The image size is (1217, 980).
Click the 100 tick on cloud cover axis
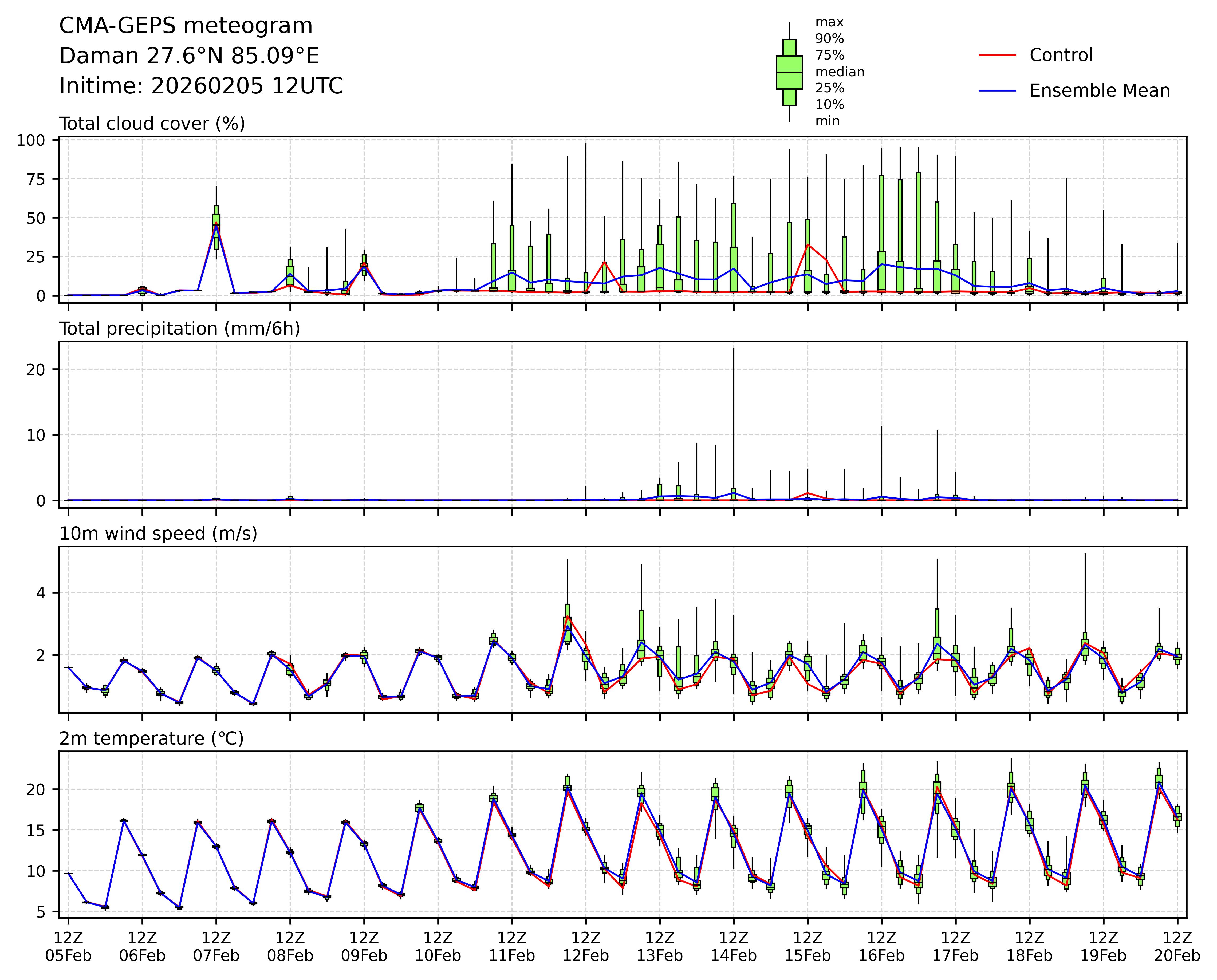[30, 140]
